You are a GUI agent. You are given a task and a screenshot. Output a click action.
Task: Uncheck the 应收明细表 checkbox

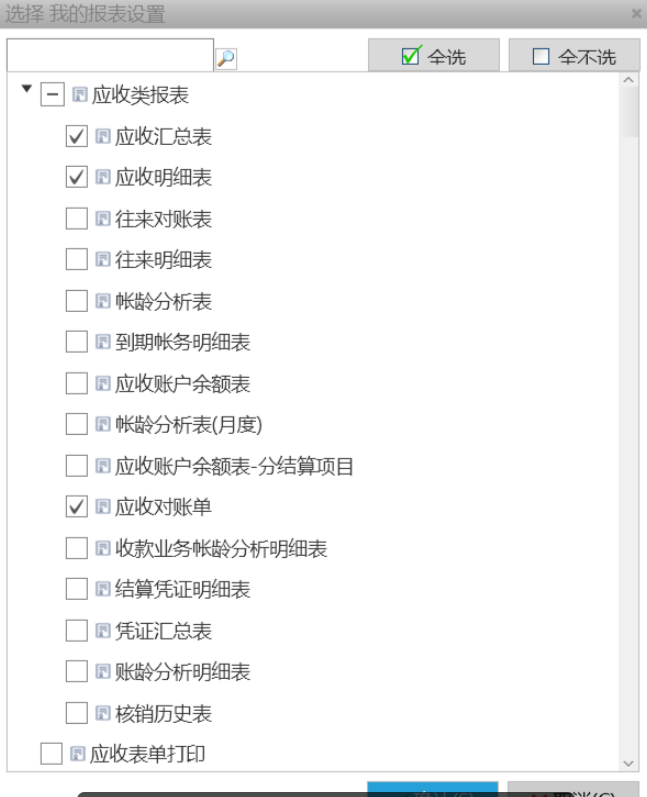coord(76,177)
